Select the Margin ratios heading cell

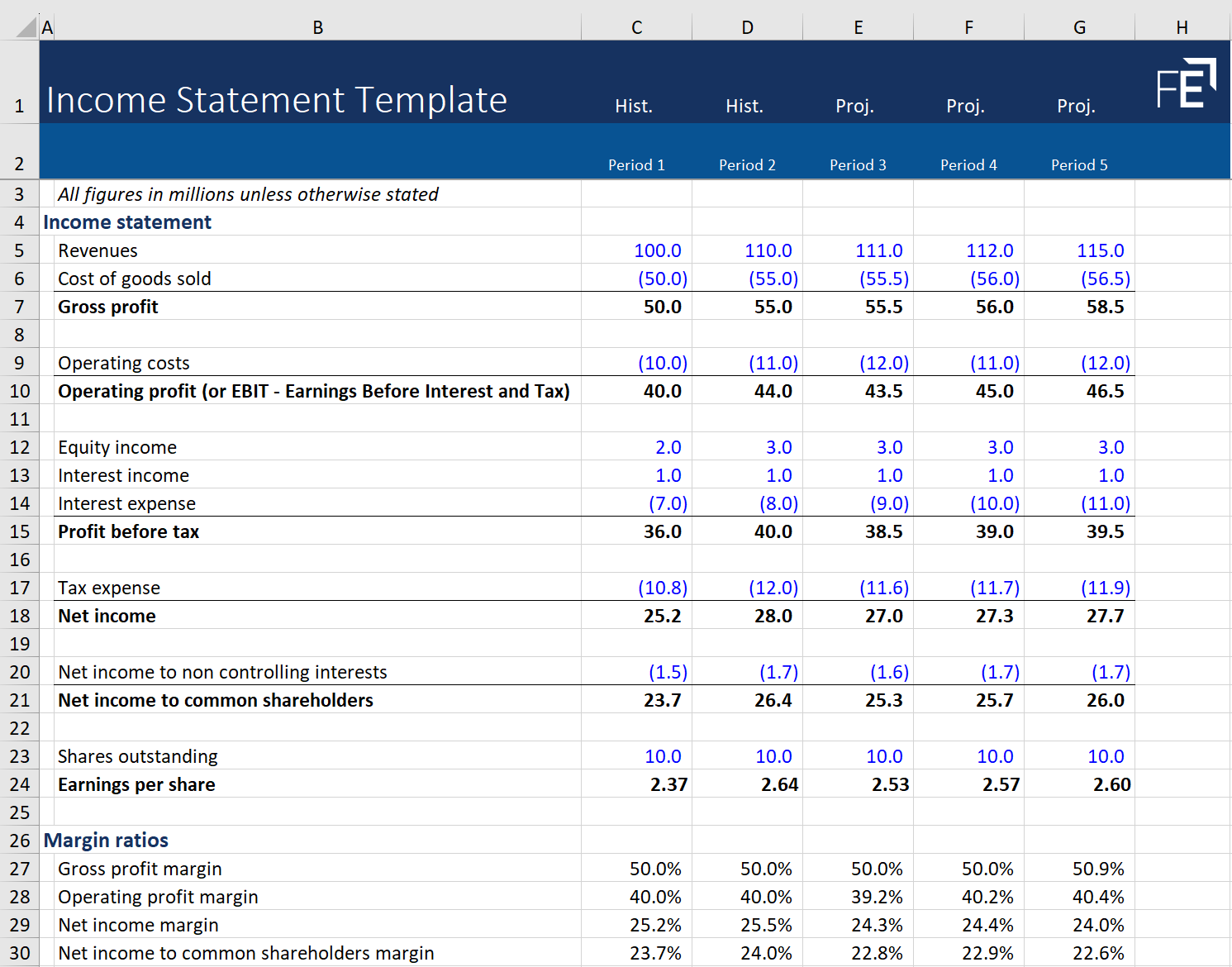click(106, 840)
